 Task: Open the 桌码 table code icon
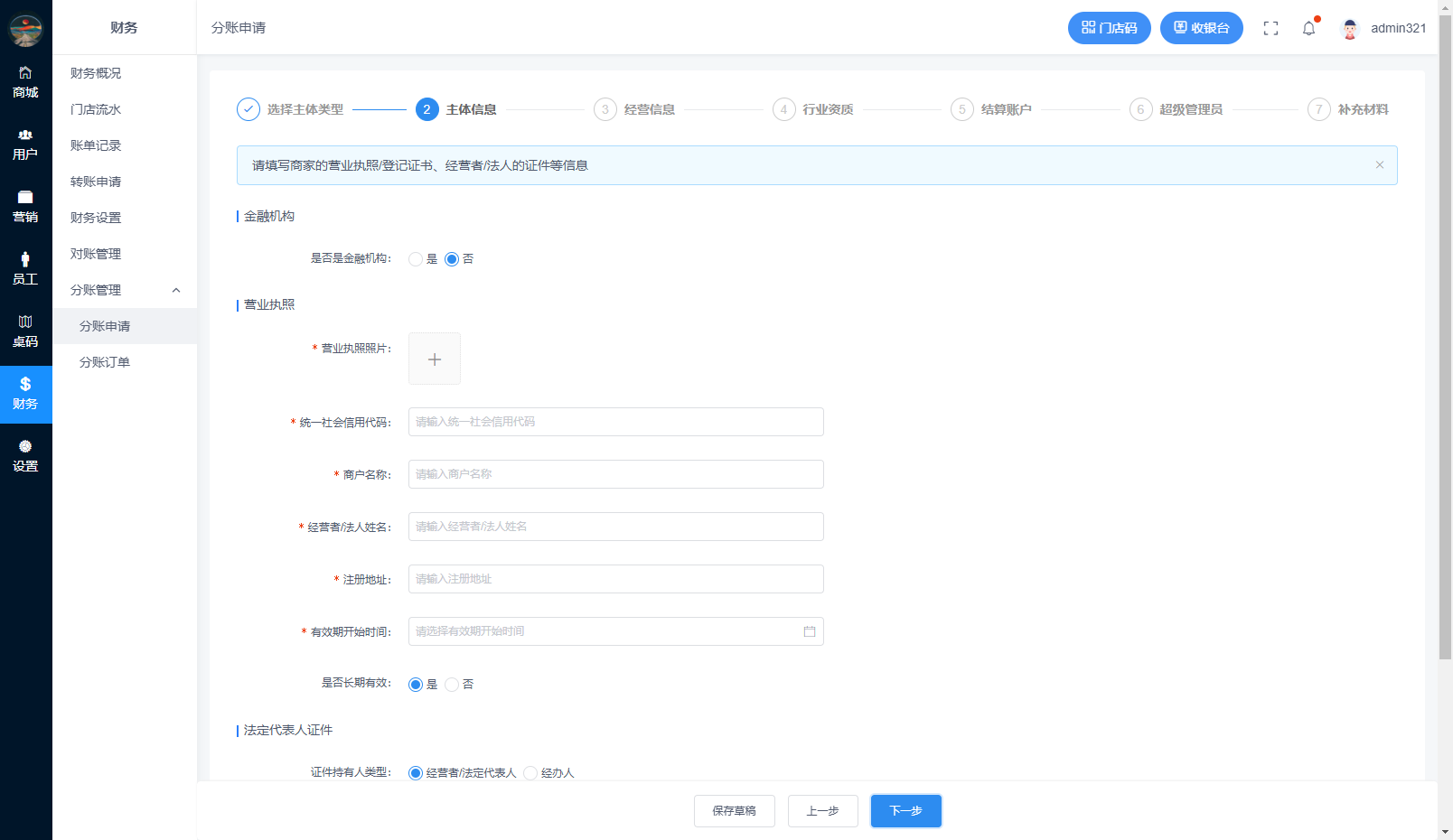25,331
